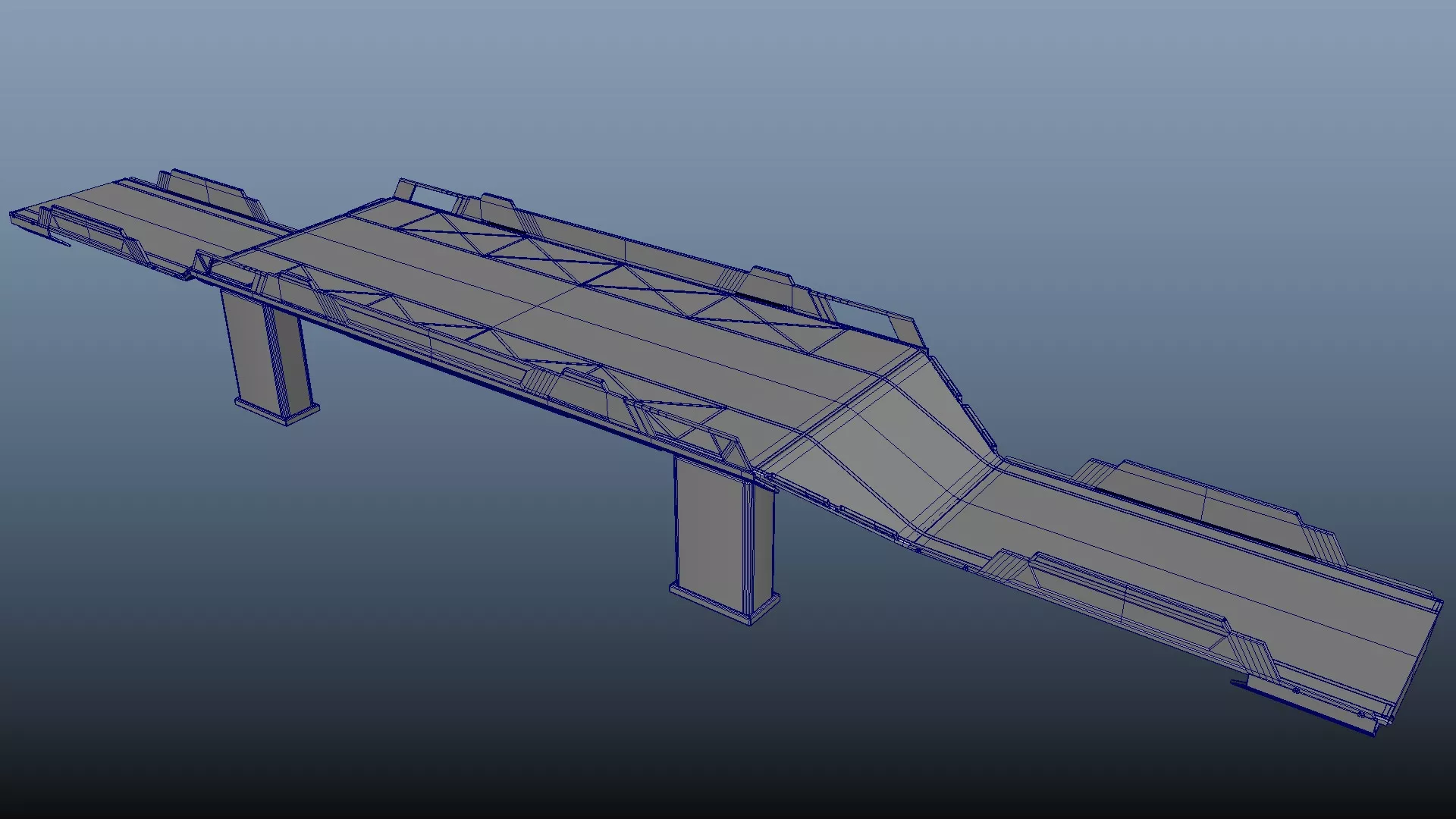Select the front barrier on lower right road
This screenshot has height=819, width=1456.
point(1122,599)
